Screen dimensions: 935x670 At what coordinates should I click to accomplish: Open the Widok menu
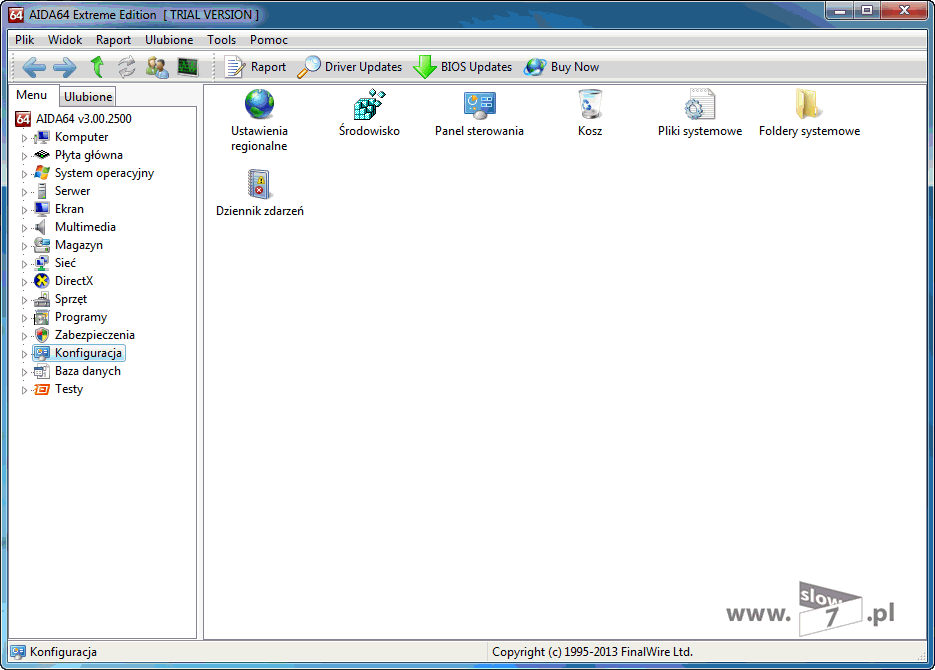tap(65, 40)
